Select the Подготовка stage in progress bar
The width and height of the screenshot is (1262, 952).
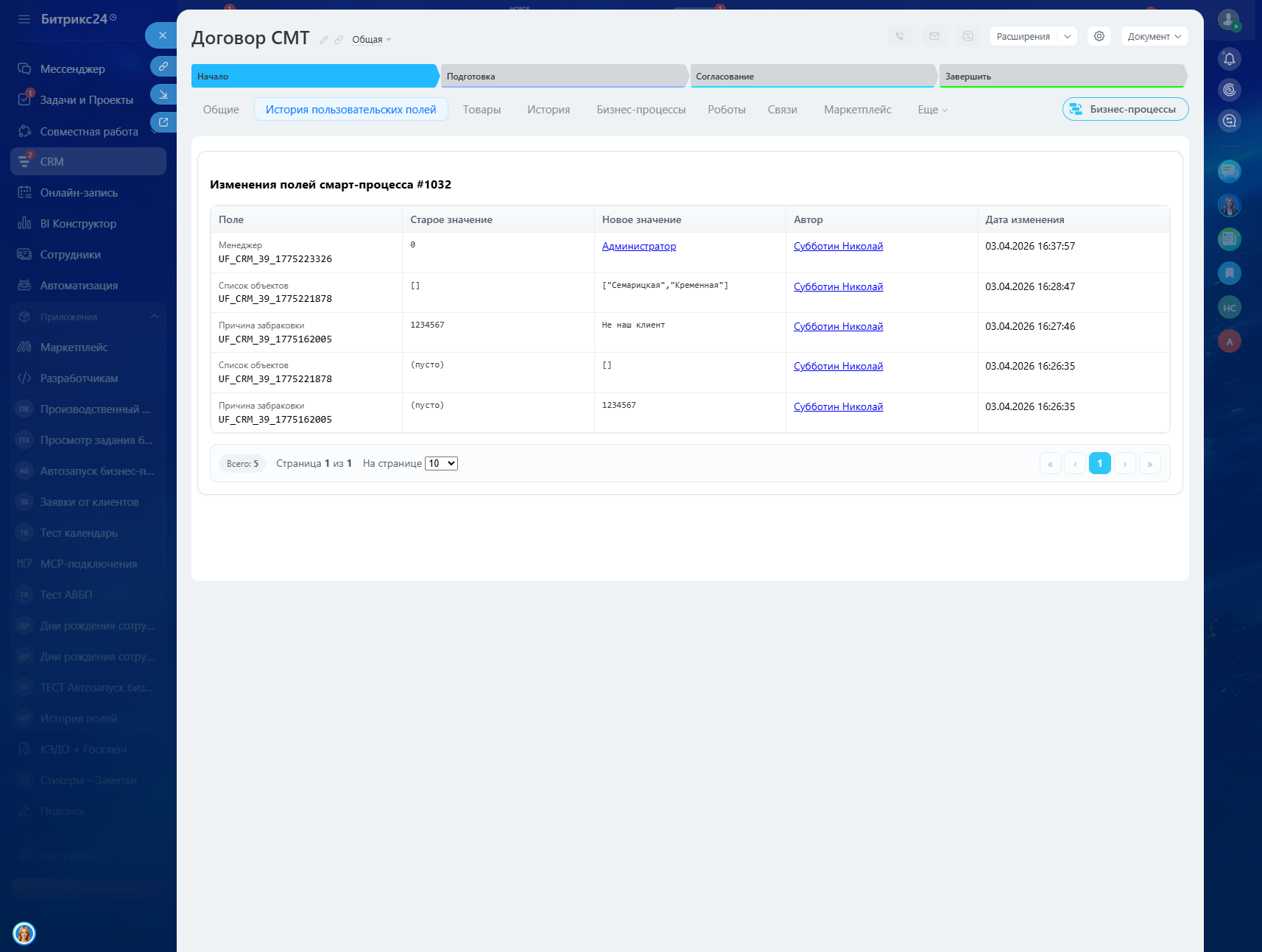point(563,77)
